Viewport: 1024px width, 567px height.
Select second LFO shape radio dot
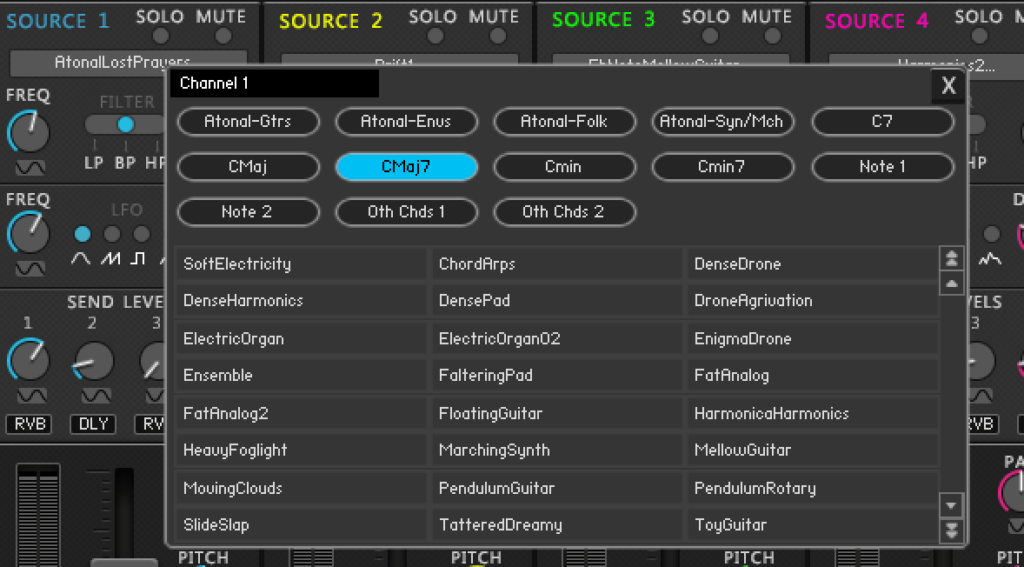112,234
